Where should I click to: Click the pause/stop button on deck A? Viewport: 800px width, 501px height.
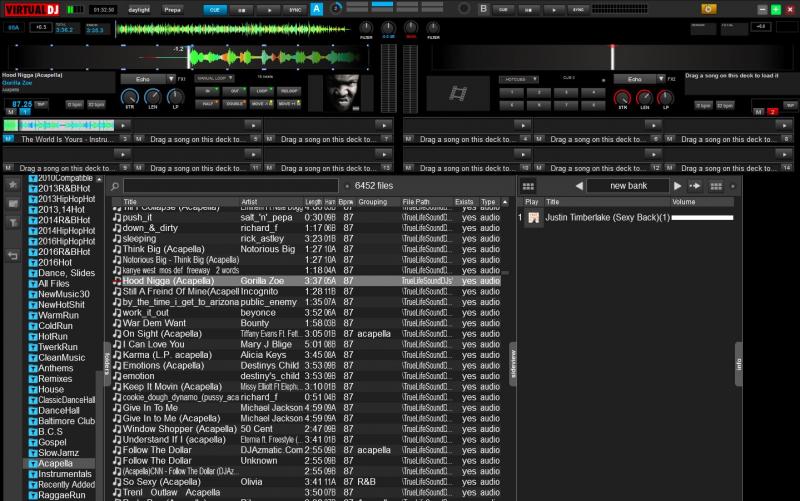tap(242, 10)
